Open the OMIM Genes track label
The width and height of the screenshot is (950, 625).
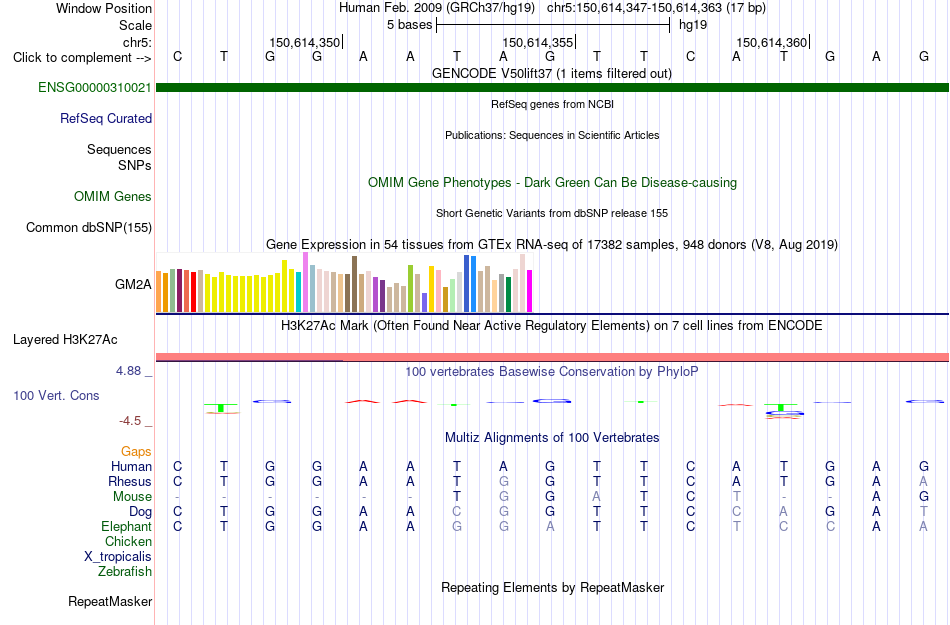point(113,196)
